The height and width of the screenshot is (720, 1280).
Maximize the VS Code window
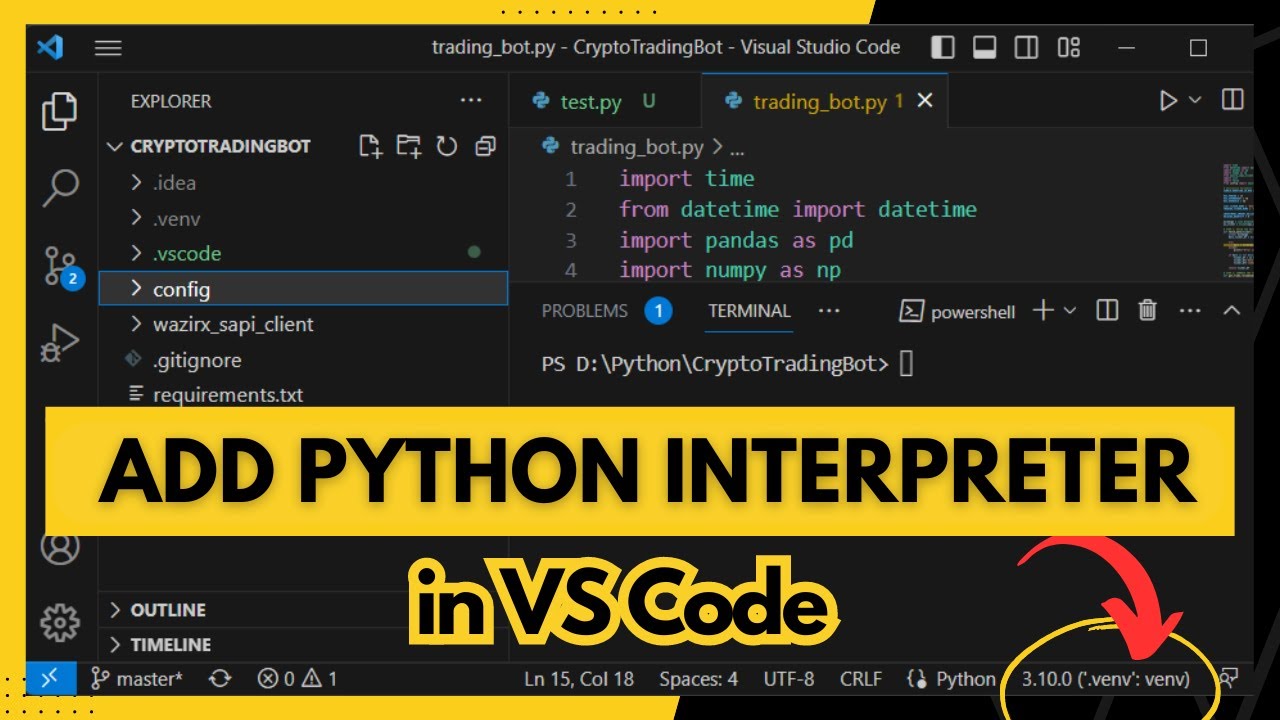1198,48
